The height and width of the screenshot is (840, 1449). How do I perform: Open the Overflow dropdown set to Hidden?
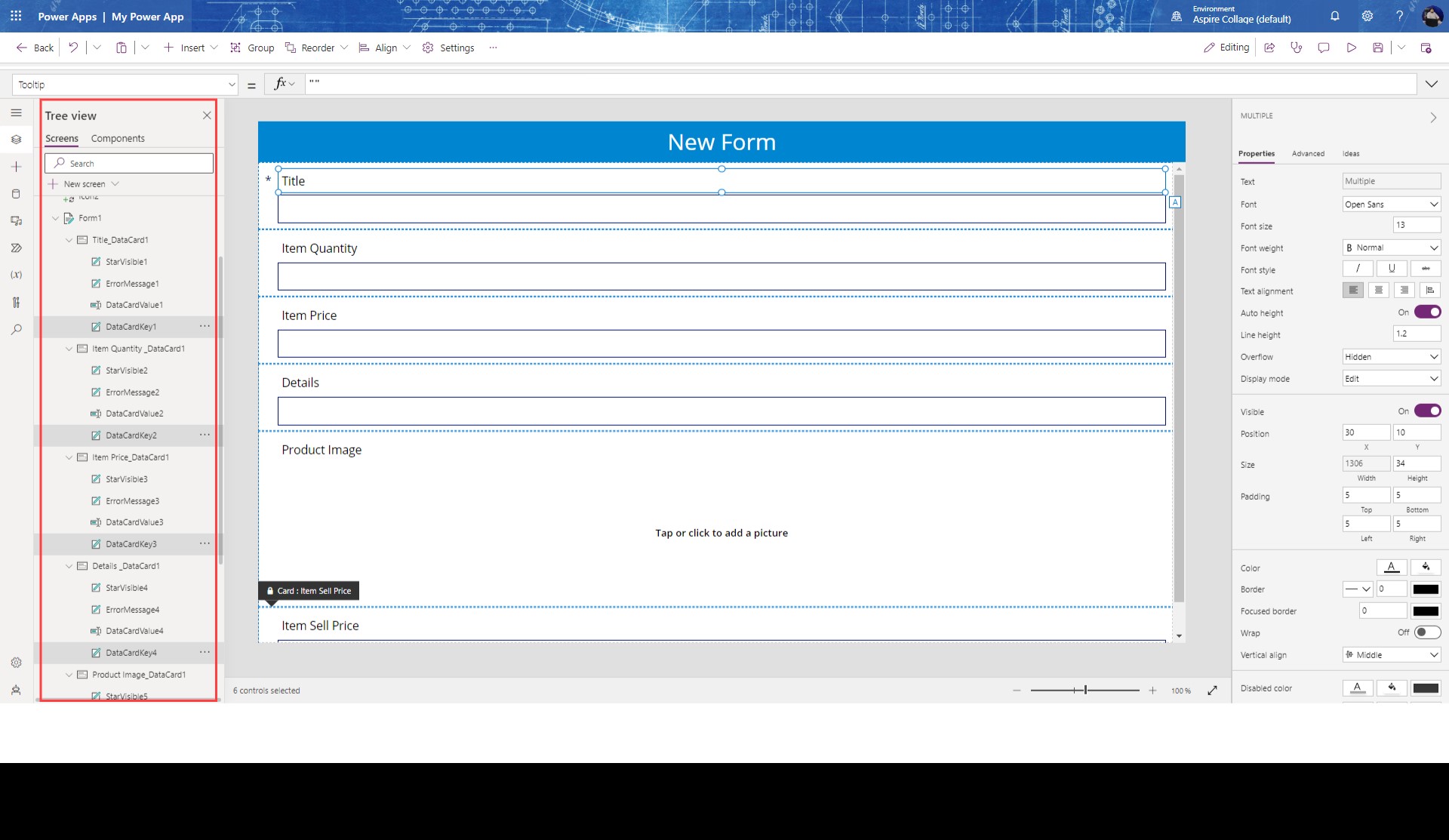(1391, 356)
